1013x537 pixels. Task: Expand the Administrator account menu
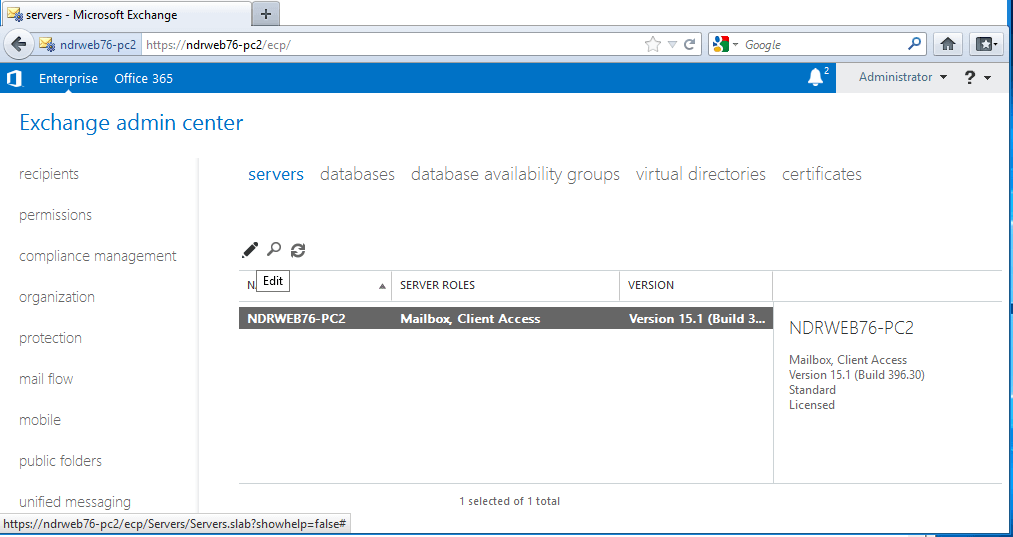click(903, 77)
